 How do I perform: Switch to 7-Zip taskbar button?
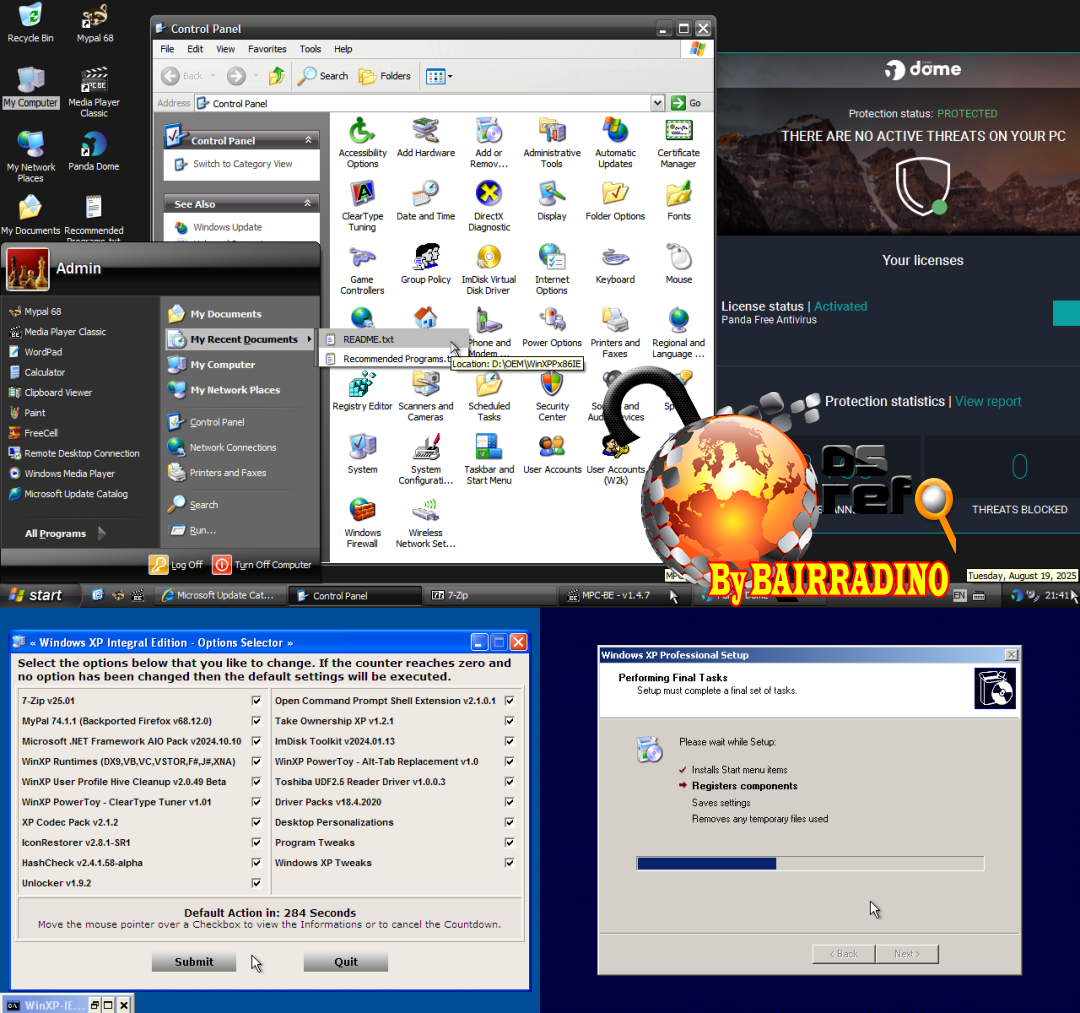tap(490, 595)
